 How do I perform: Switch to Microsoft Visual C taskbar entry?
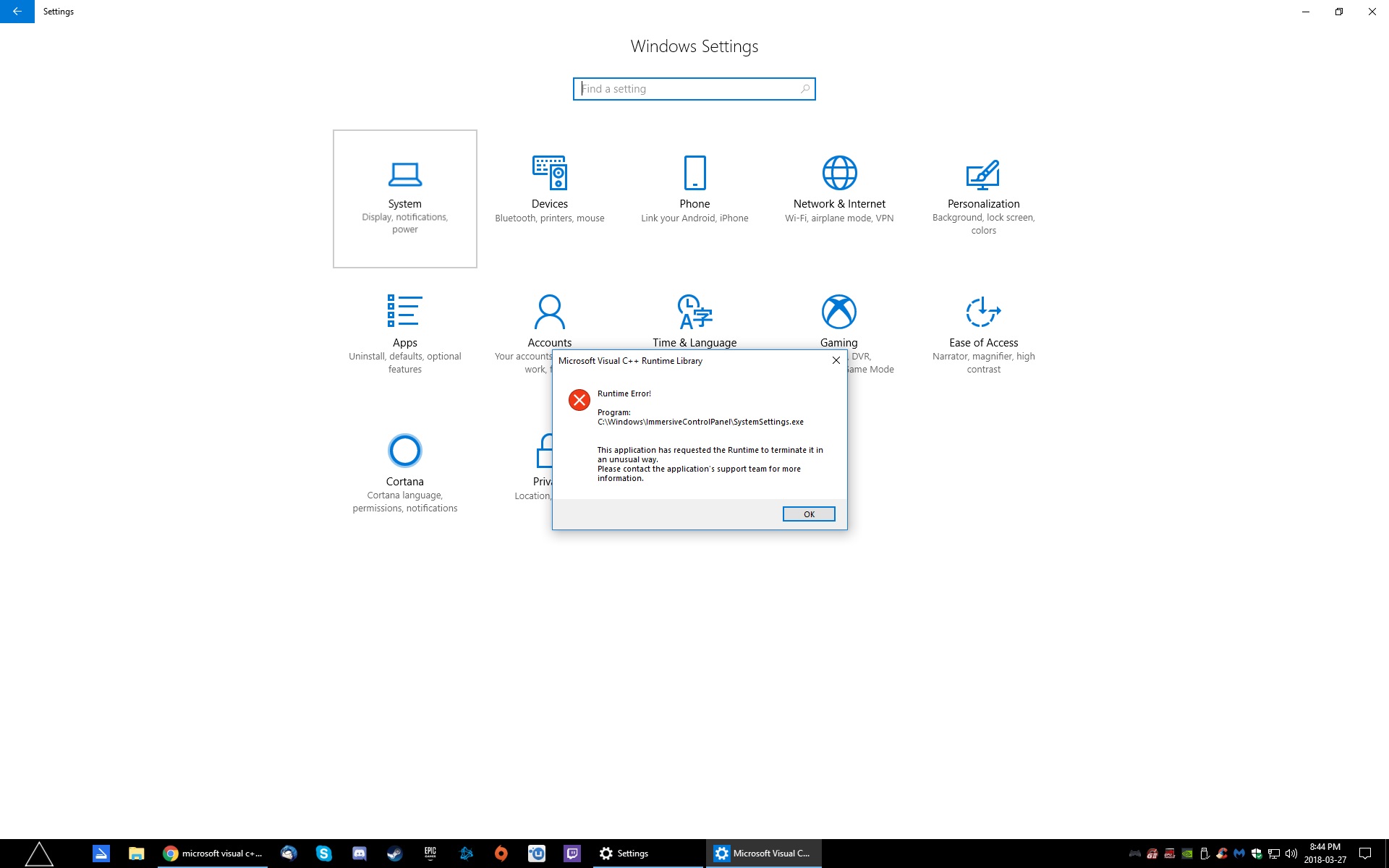(x=764, y=854)
